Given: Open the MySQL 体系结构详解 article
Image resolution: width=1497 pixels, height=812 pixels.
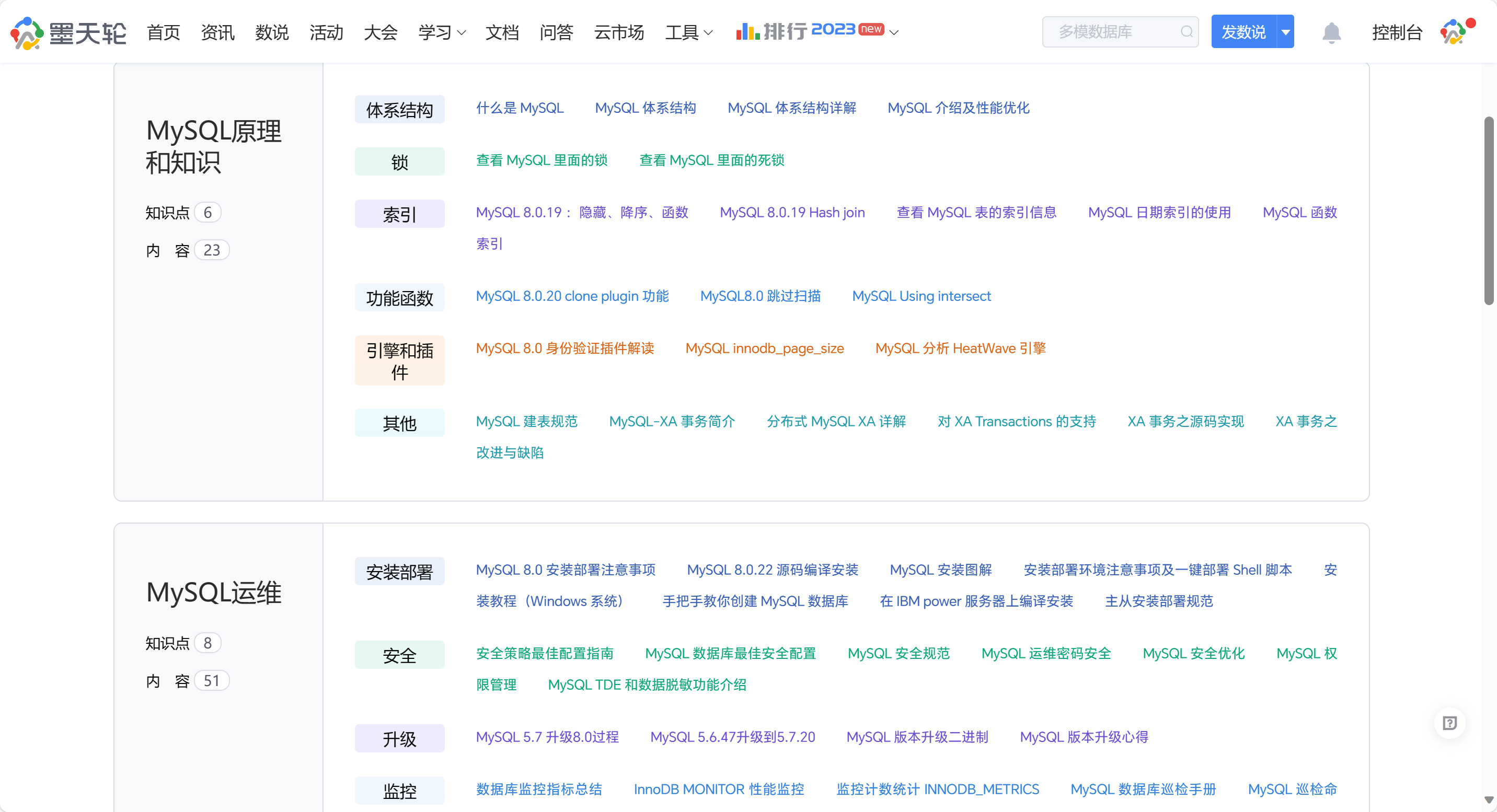Looking at the screenshot, I should click(792, 108).
